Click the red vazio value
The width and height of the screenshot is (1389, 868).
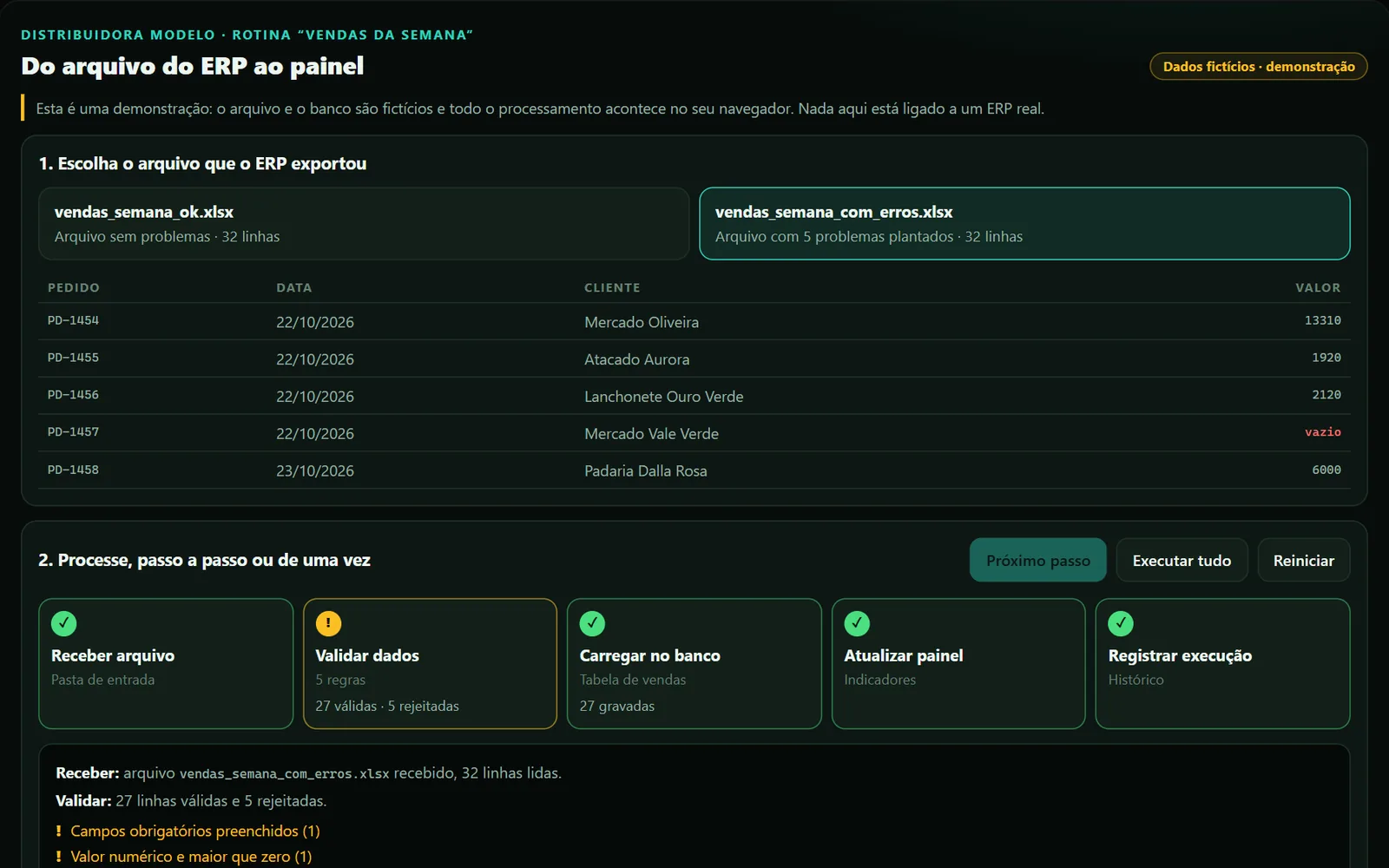coord(1322,432)
